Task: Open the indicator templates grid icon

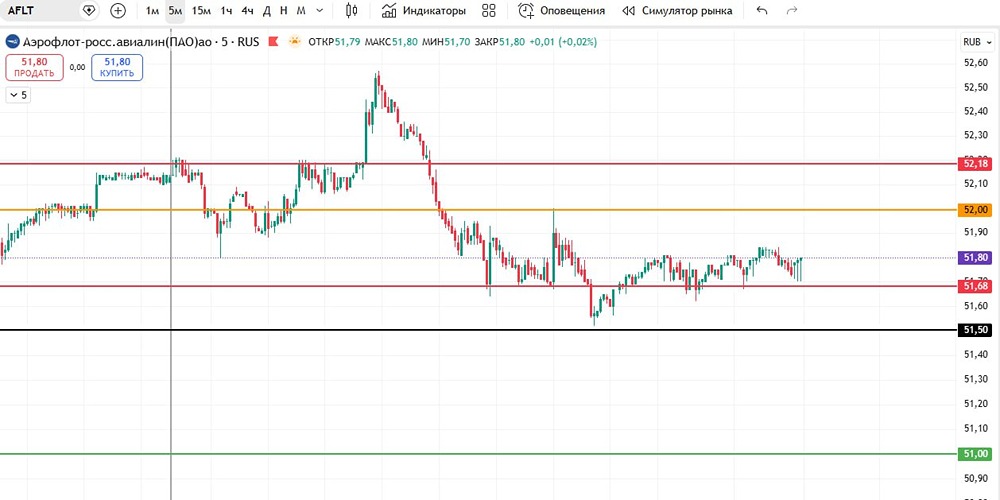Action: [x=489, y=11]
